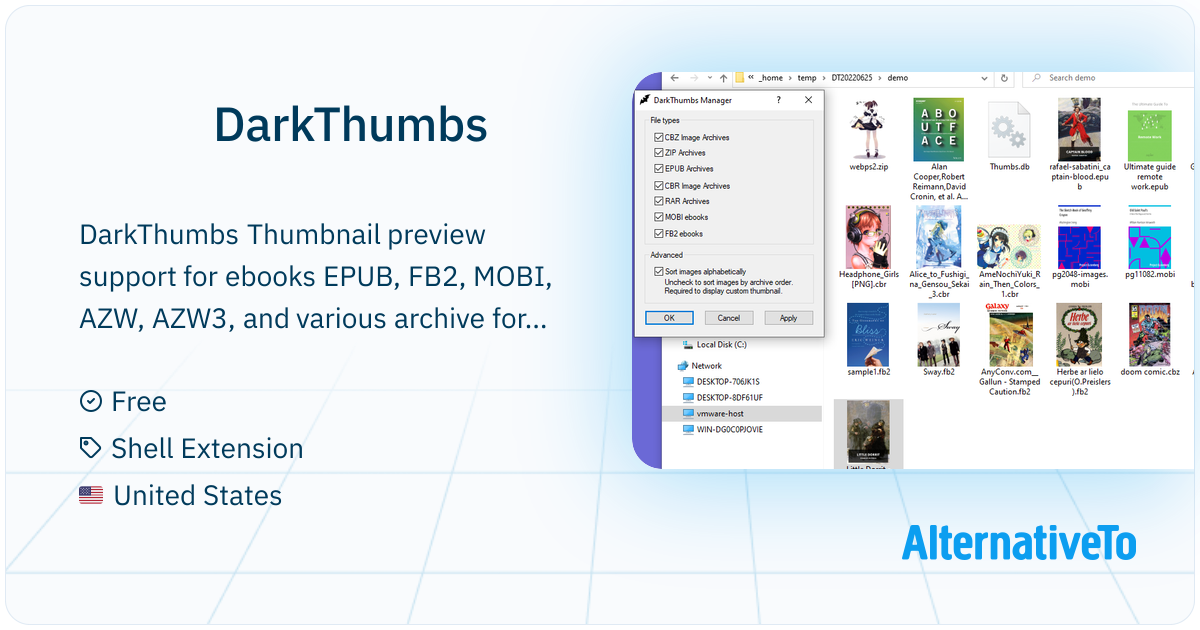Viewport: 1200px width, 630px height.
Task: Click the Local Disk (C:) drive icon
Action: (x=688, y=344)
